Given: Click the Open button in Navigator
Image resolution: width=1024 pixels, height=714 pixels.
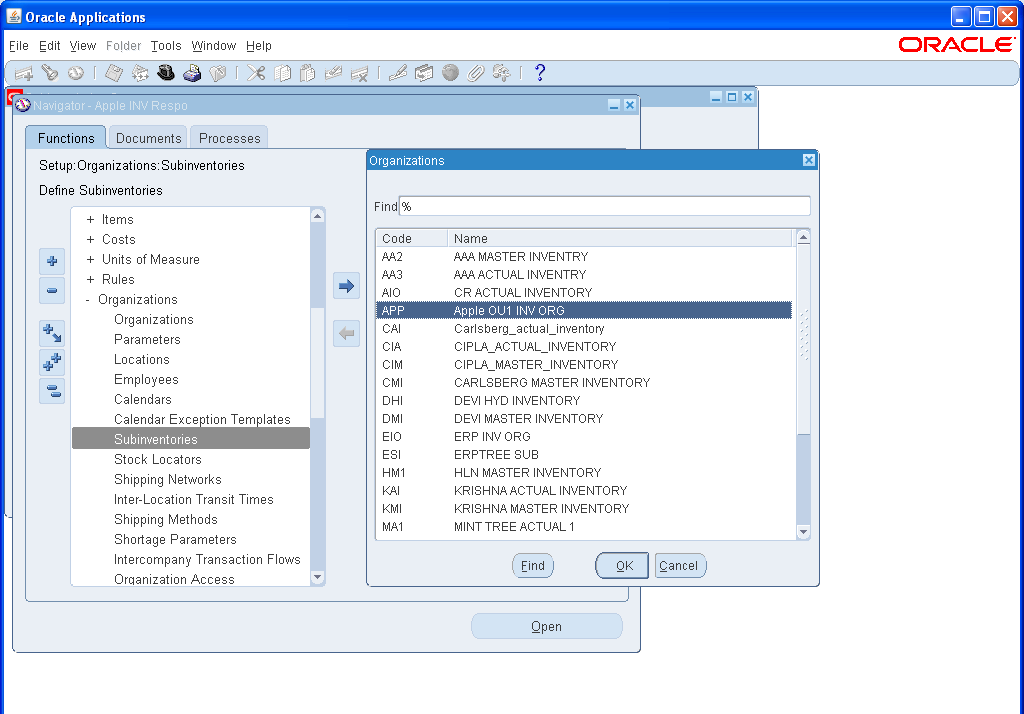Looking at the screenshot, I should [x=547, y=626].
